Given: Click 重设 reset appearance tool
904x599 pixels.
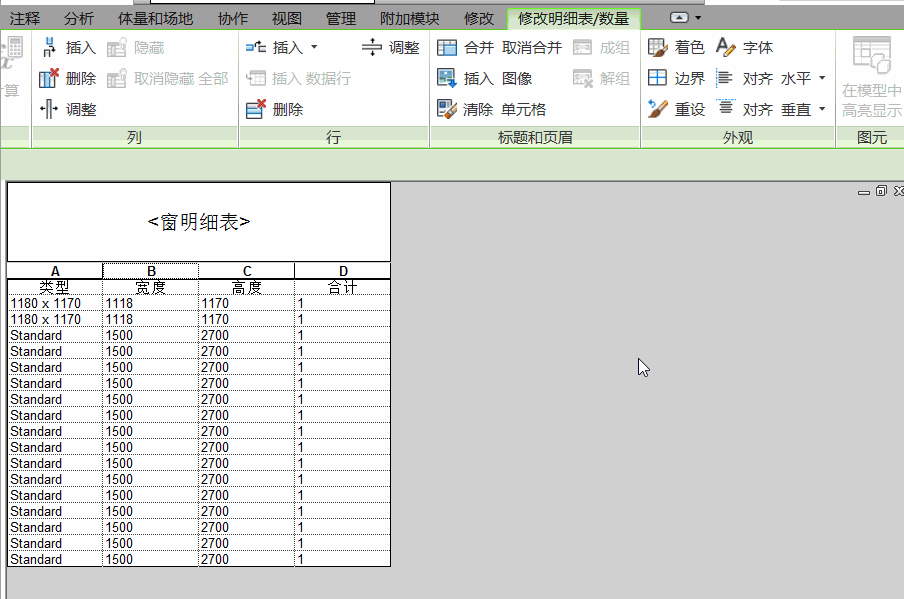Looking at the screenshot, I should coord(658,109).
